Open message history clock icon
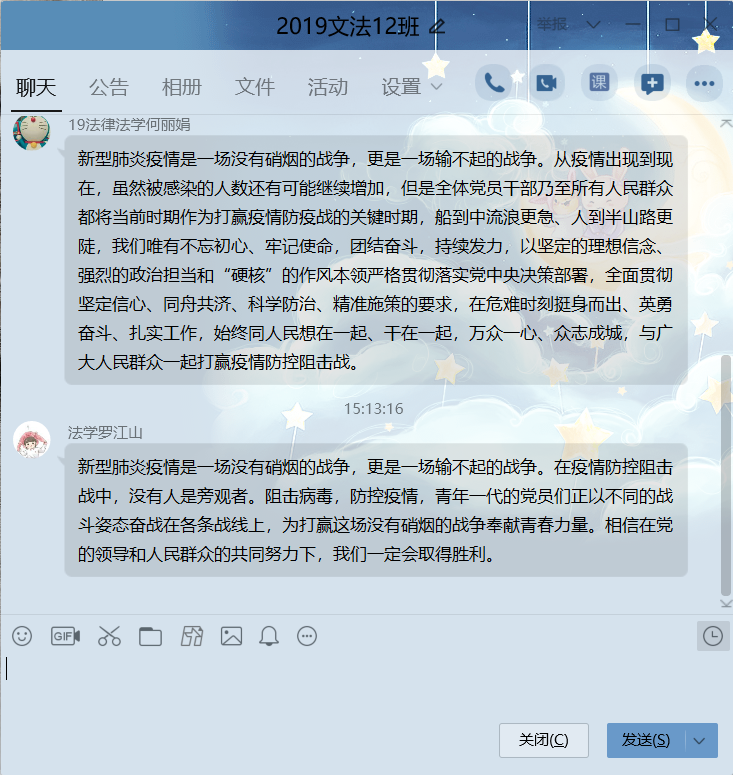The image size is (733, 775). [x=713, y=636]
